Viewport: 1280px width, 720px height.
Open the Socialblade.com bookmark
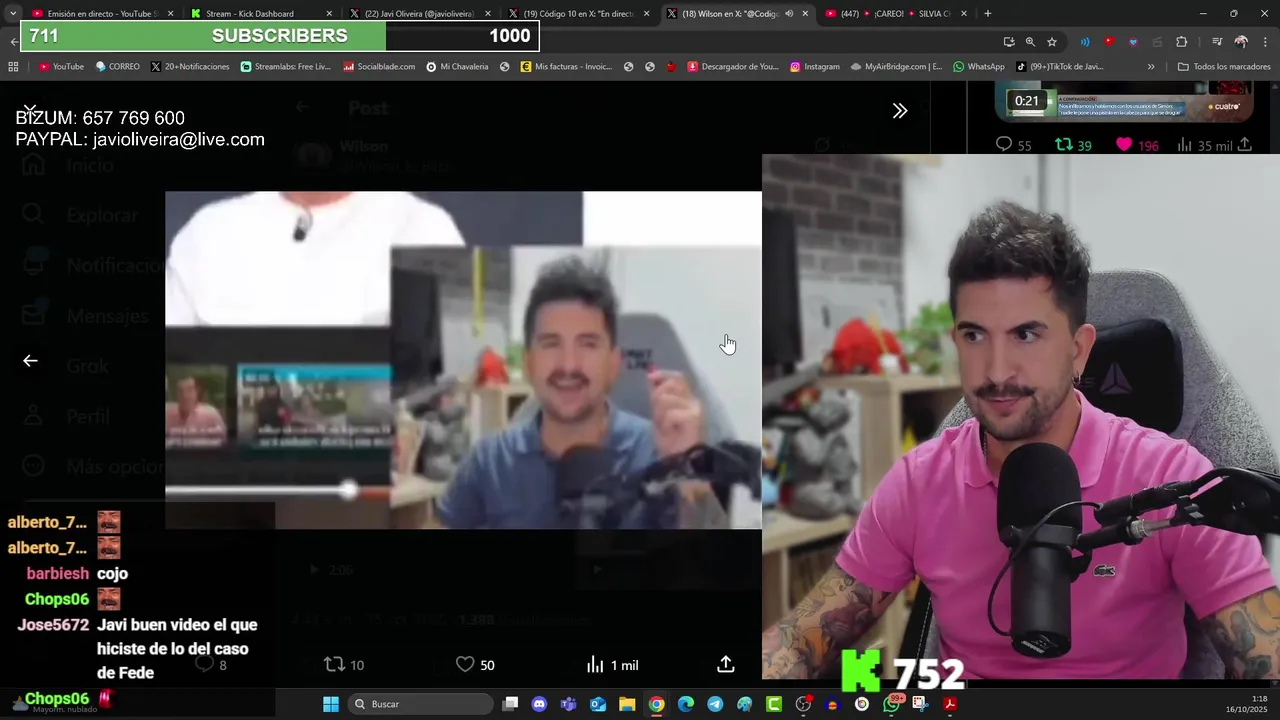pyautogui.click(x=379, y=67)
